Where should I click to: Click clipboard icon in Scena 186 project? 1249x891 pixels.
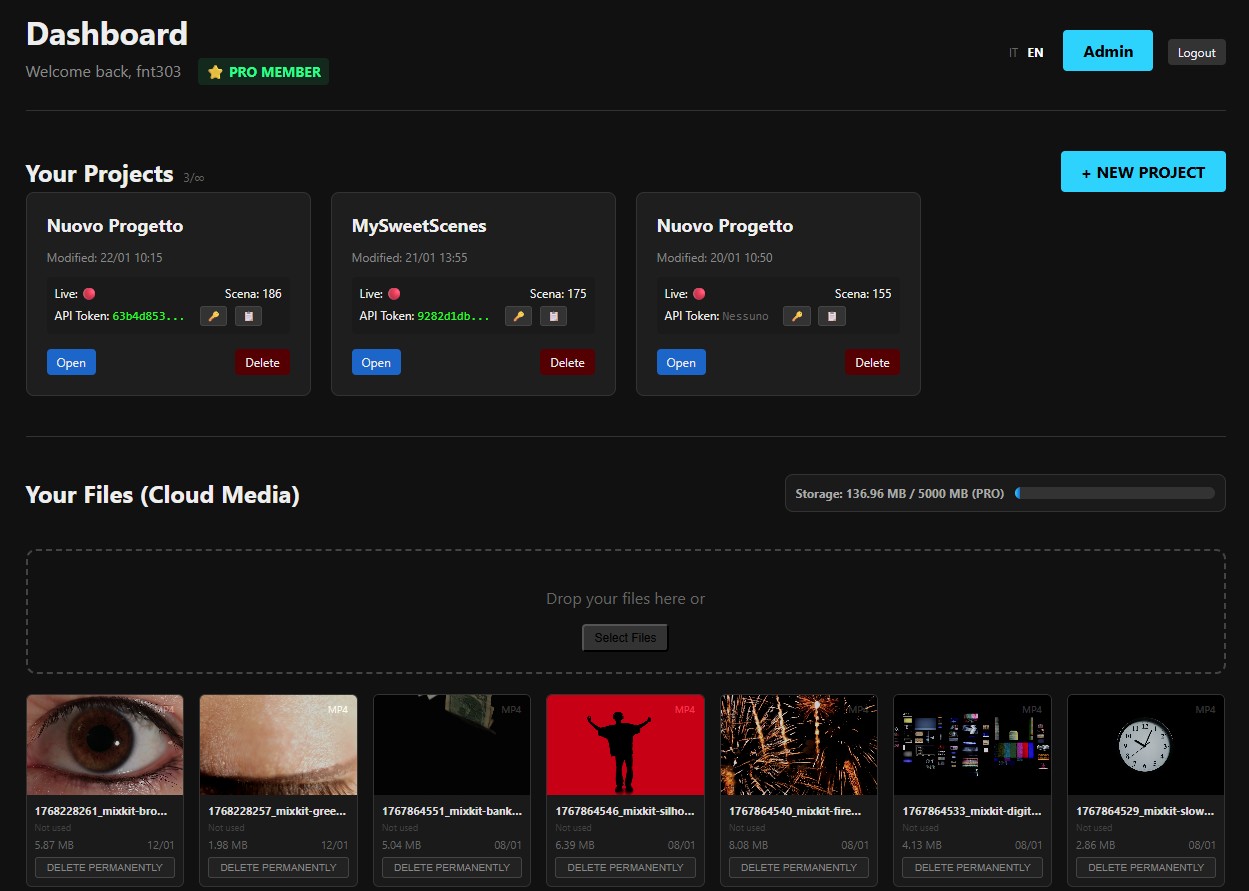click(x=248, y=316)
